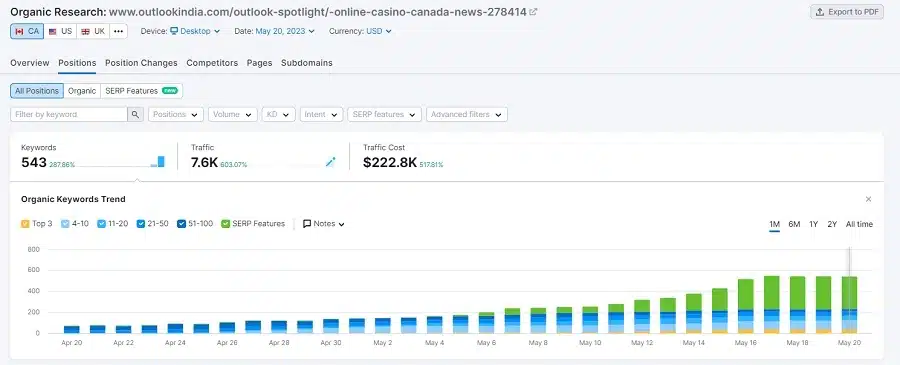900x365 pixels.
Task: Click the keywords mini bar chart icon
Action: point(158,162)
